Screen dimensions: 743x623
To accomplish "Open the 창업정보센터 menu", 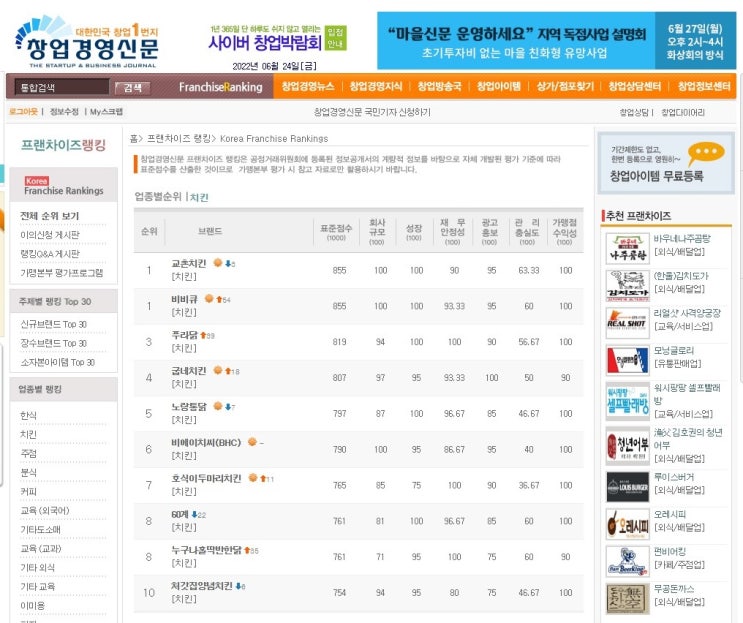I will click(704, 86).
